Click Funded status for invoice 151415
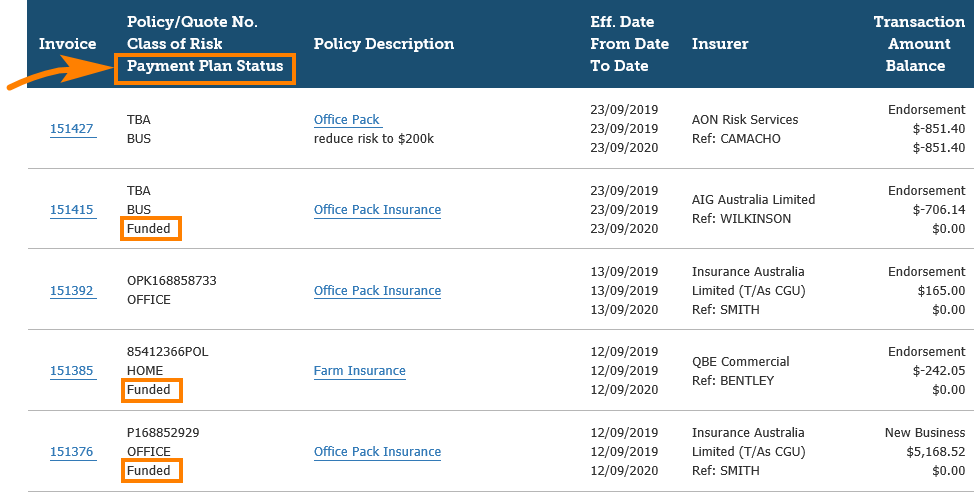974x493 pixels. pos(148,229)
